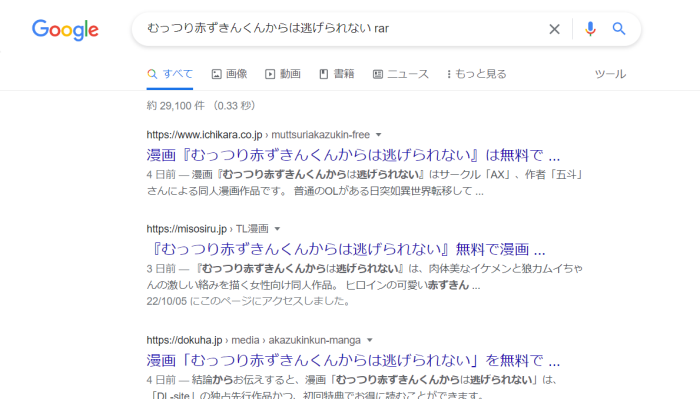
Task: Expand dropdown arrow beside ichikara.co.jp URL
Action: pyautogui.click(x=379, y=135)
